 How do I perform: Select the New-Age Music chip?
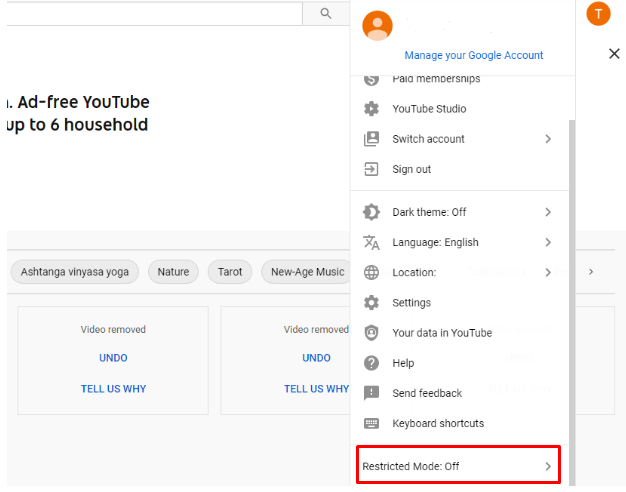(307, 272)
